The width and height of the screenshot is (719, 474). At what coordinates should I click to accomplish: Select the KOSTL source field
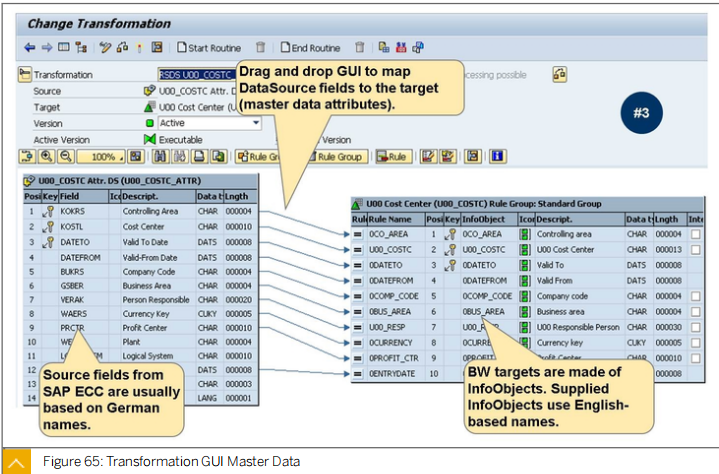pos(72,227)
